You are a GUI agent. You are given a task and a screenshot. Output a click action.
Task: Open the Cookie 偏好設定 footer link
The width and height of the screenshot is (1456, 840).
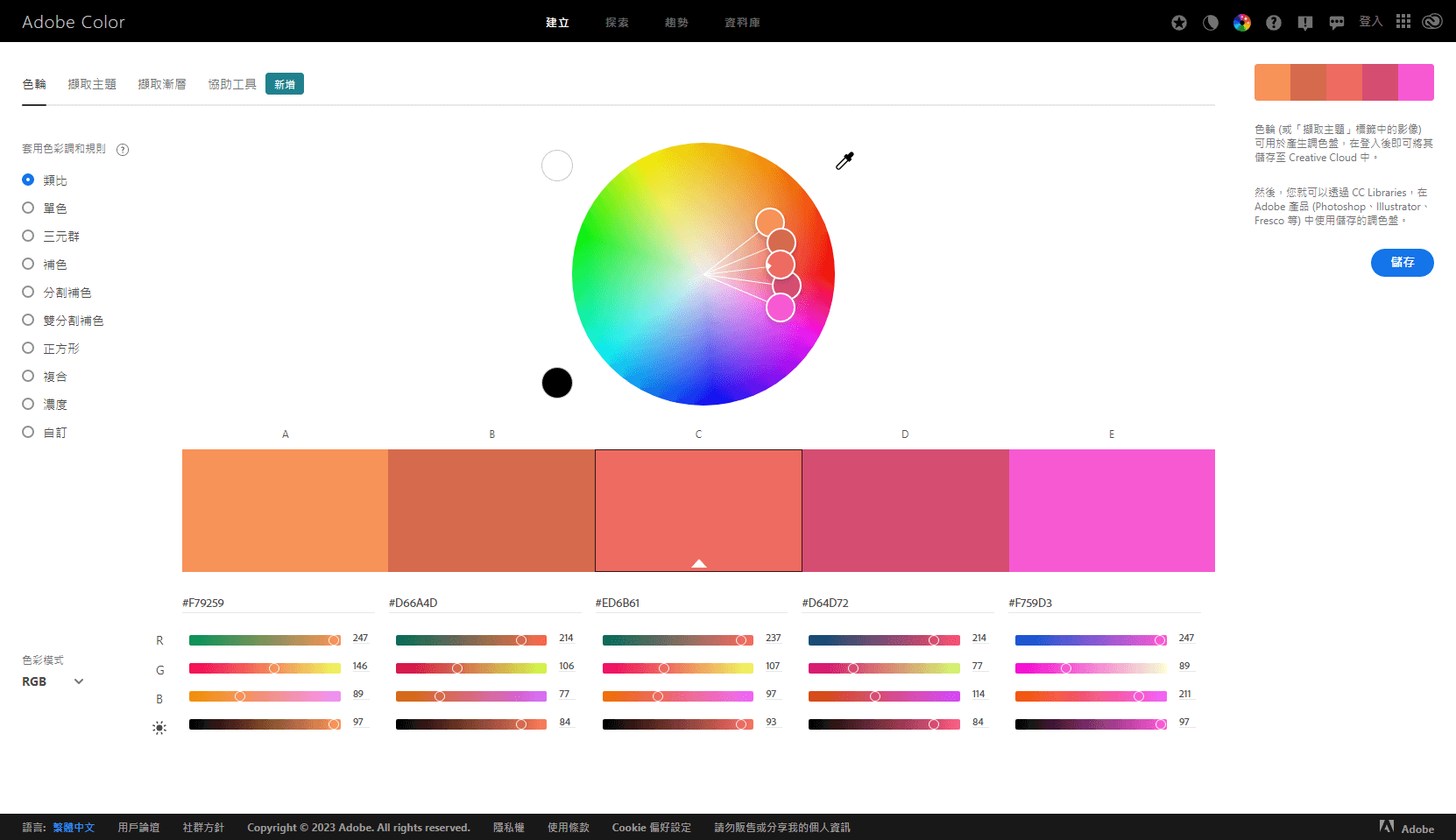651,828
